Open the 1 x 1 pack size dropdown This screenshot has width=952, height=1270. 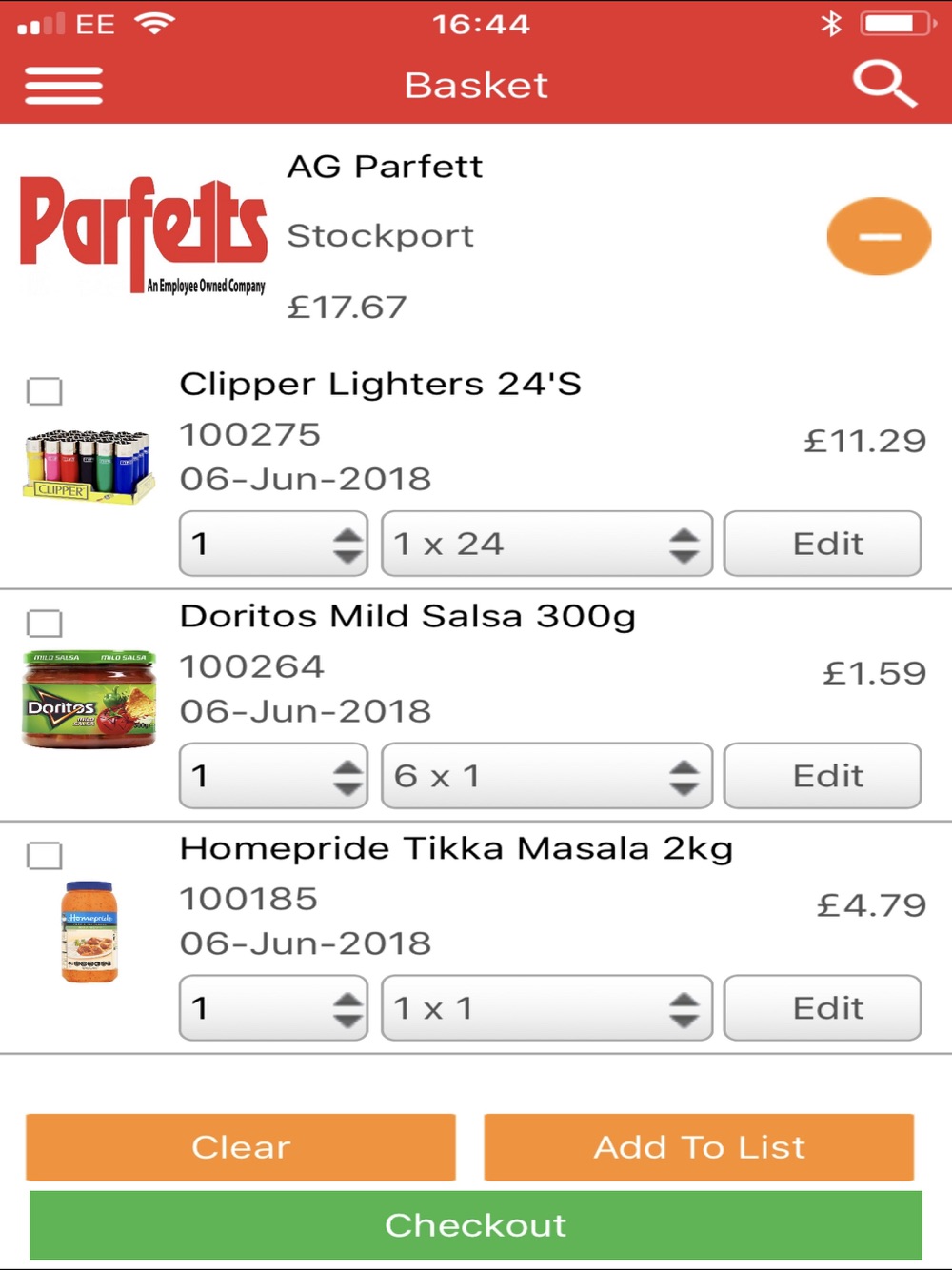point(546,1007)
